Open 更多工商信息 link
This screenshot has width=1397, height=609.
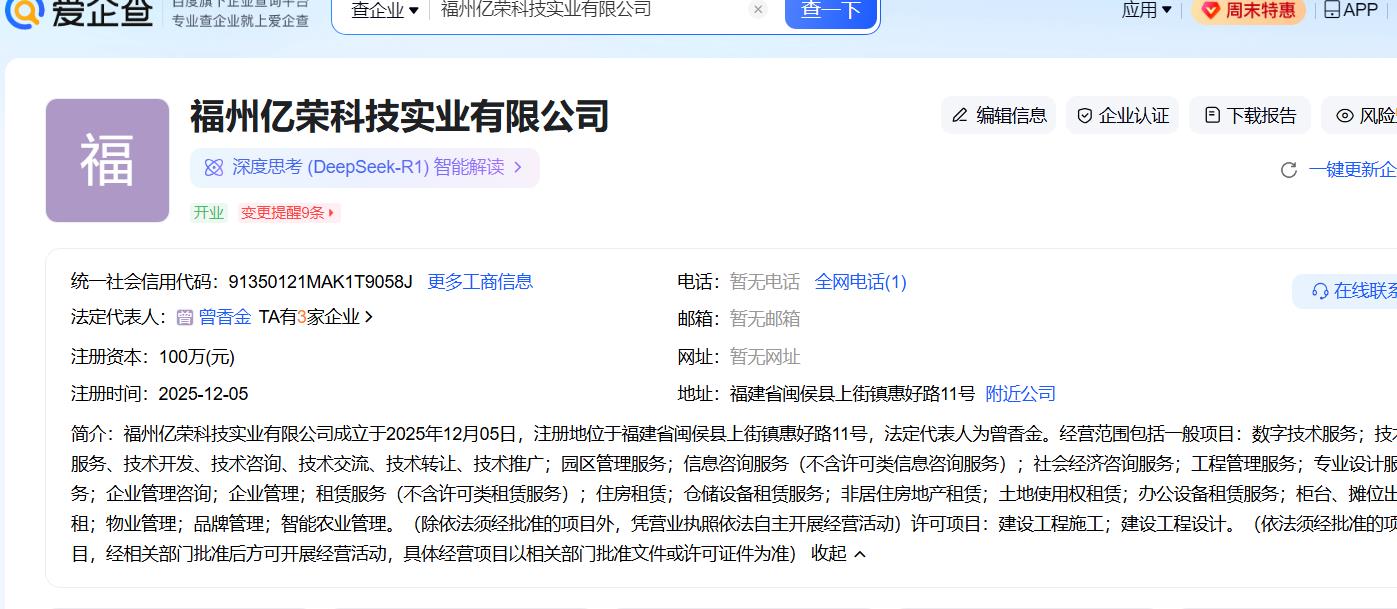[x=480, y=282]
